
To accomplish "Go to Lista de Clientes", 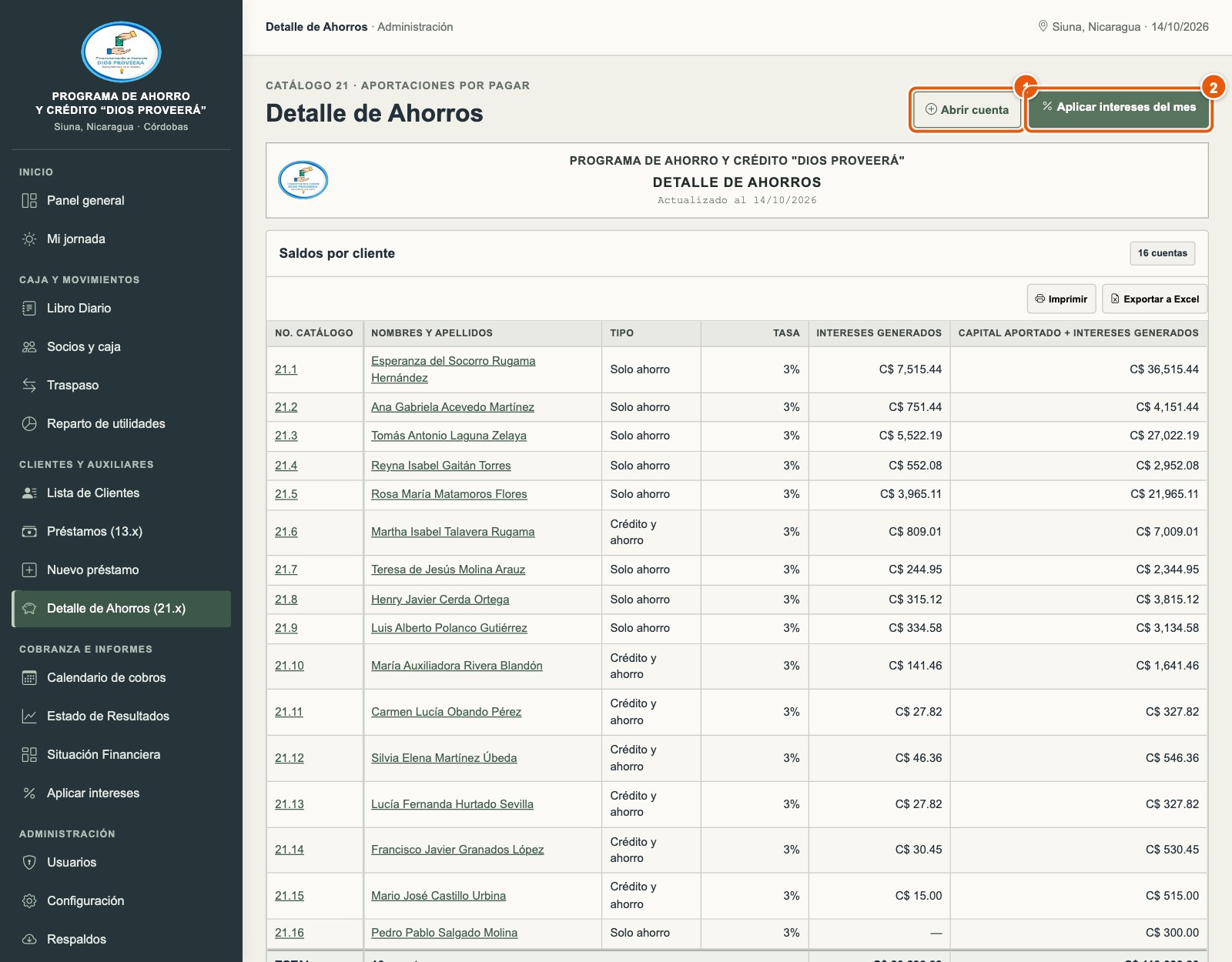I will (122, 493).
